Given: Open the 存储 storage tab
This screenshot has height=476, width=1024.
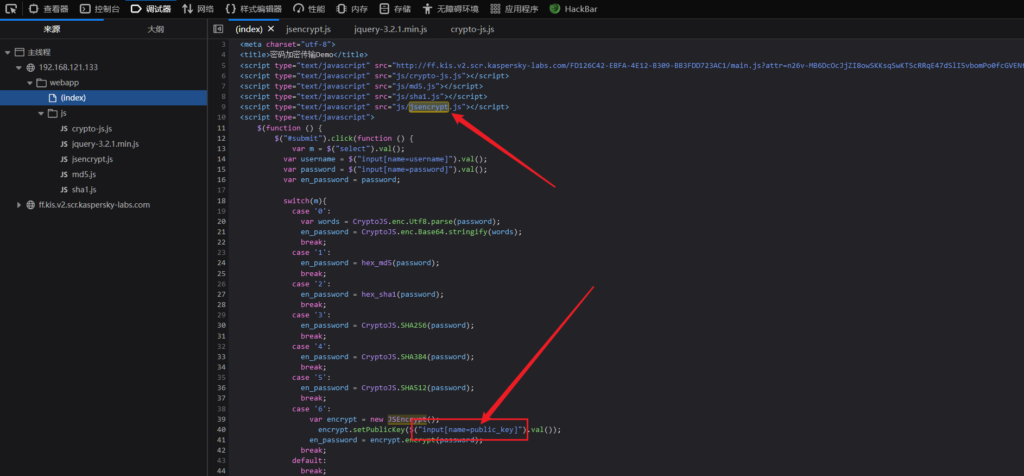Looking at the screenshot, I should (395, 9).
